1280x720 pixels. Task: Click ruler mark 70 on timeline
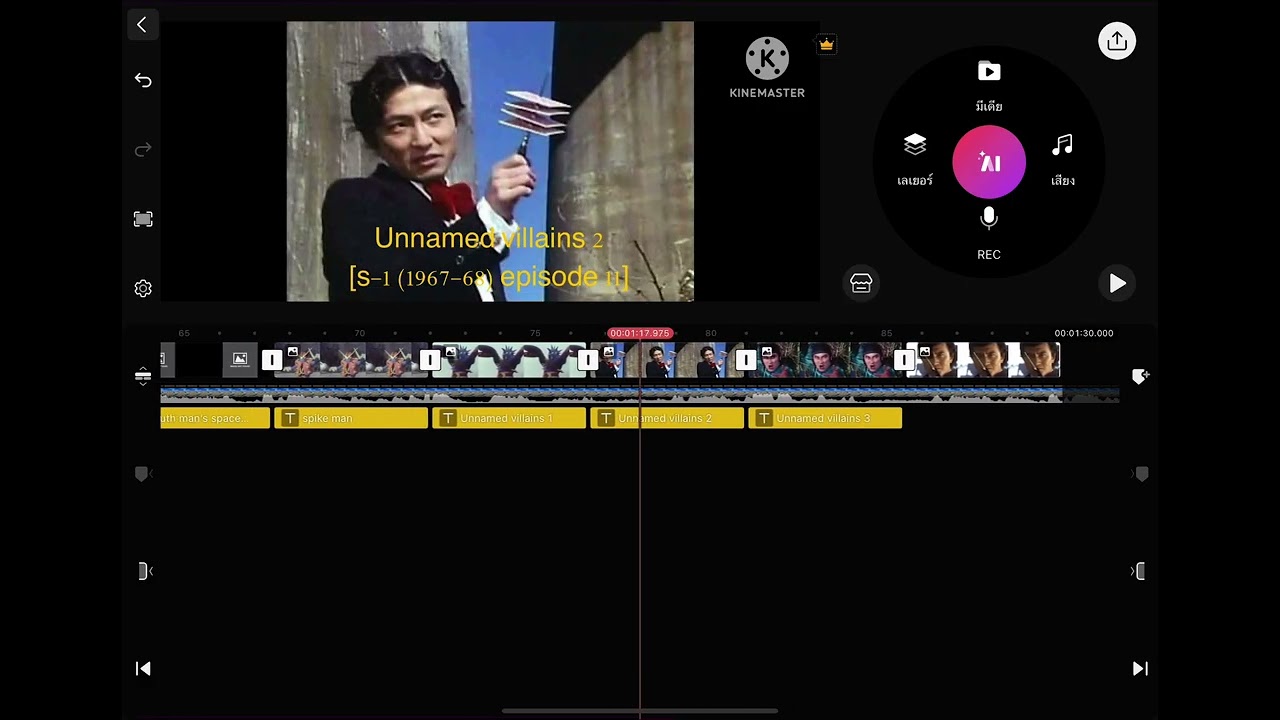(x=359, y=333)
